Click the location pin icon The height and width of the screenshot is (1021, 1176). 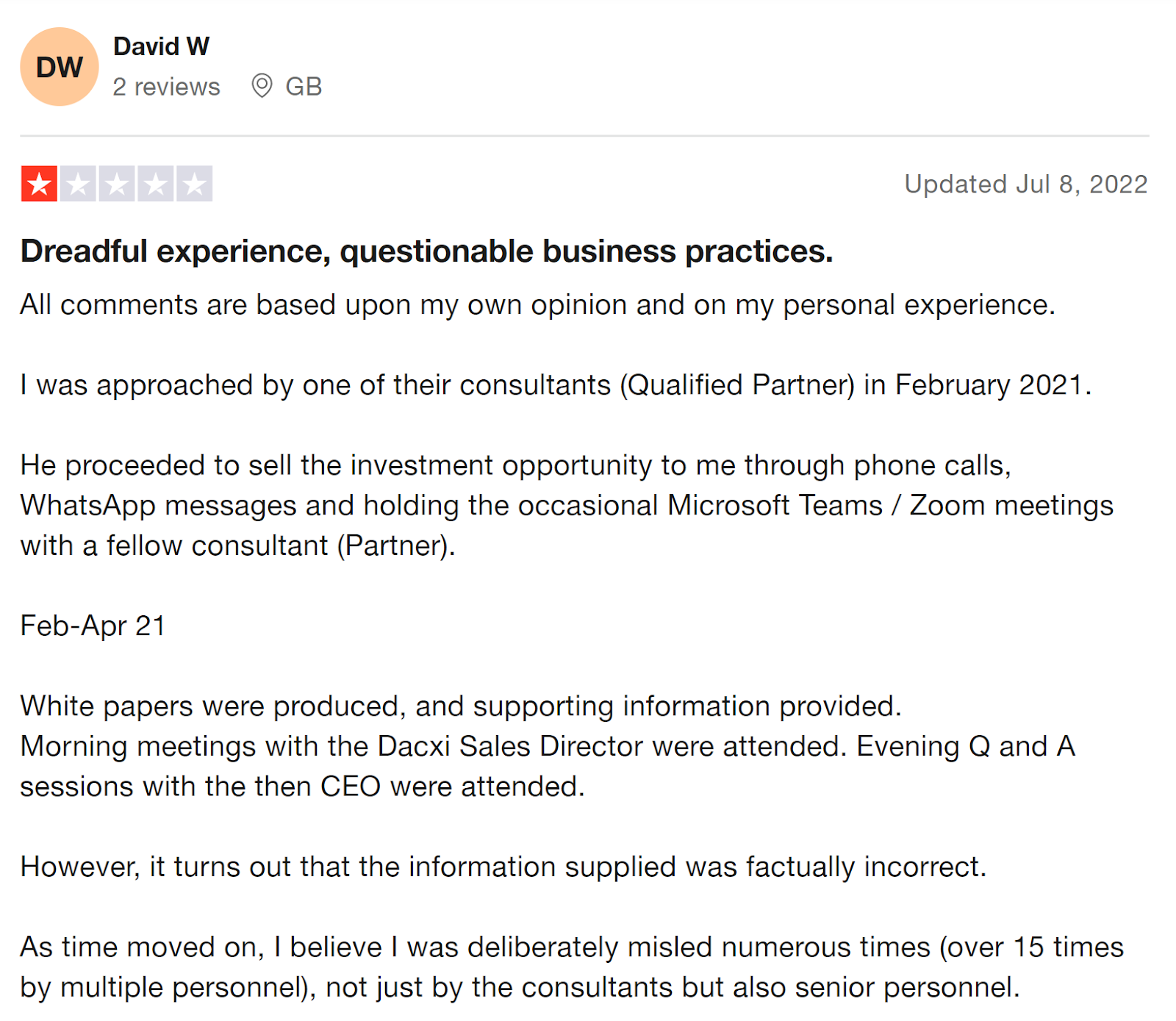tap(262, 86)
